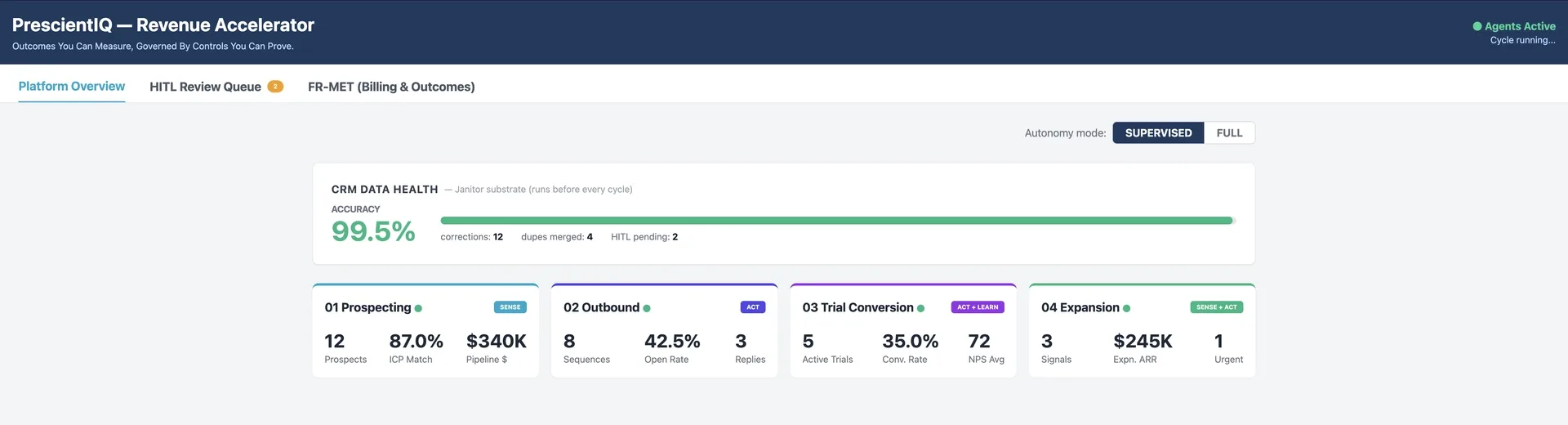The width and height of the screenshot is (1568, 425).
Task: Click the Expansion green status dot
Action: [x=1127, y=308]
